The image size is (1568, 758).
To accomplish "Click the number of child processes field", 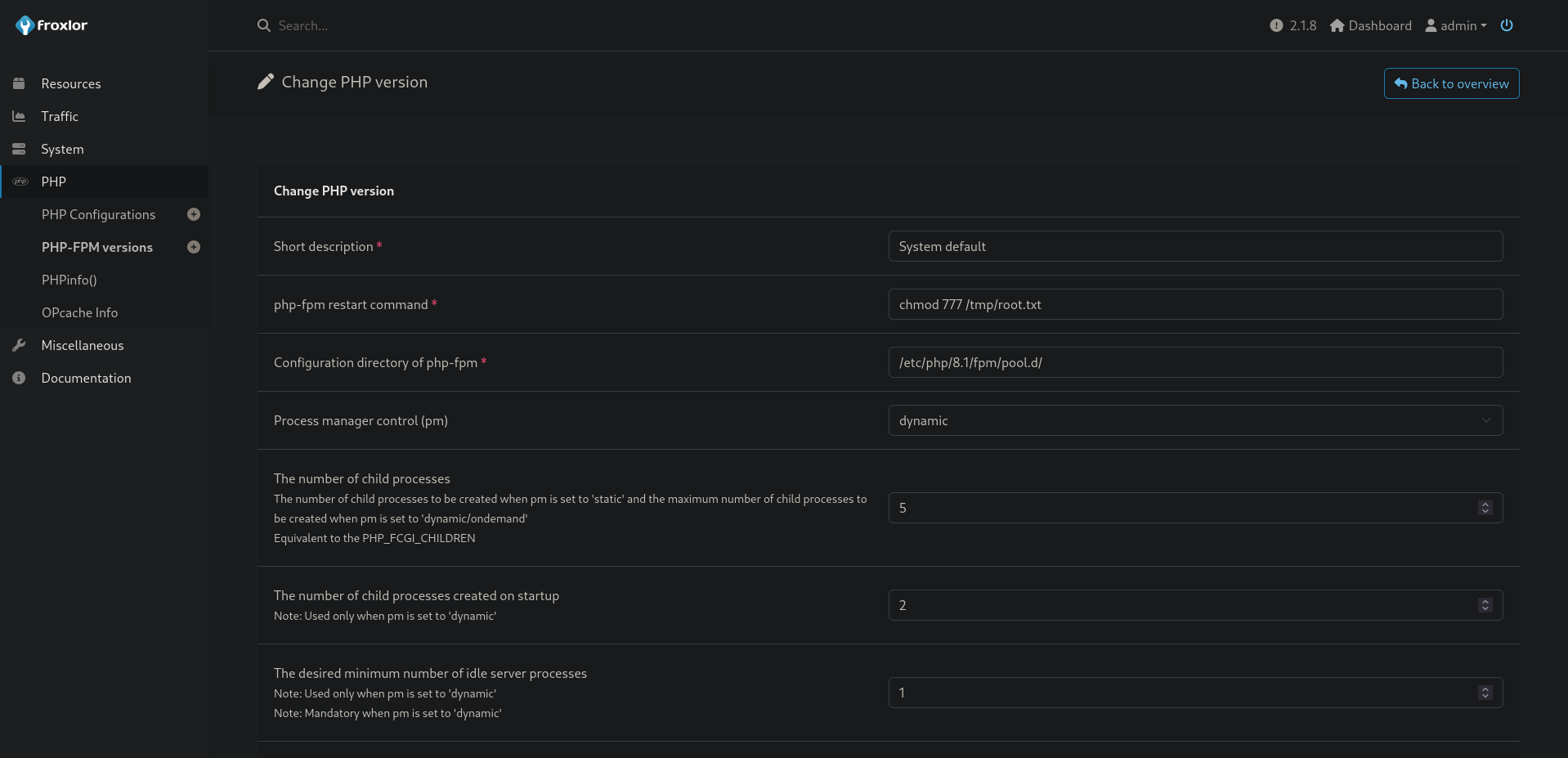I will coord(1195,508).
